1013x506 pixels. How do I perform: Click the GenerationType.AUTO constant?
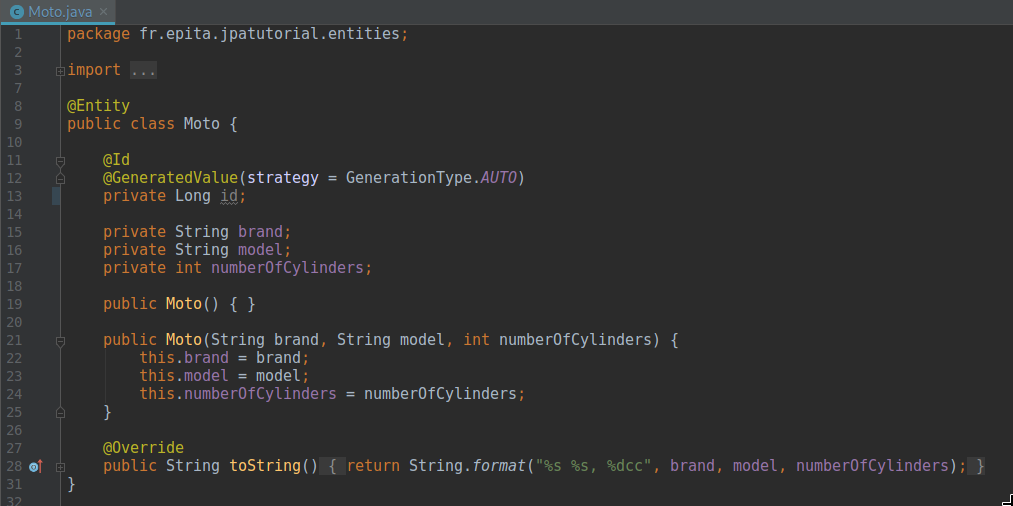pos(499,178)
